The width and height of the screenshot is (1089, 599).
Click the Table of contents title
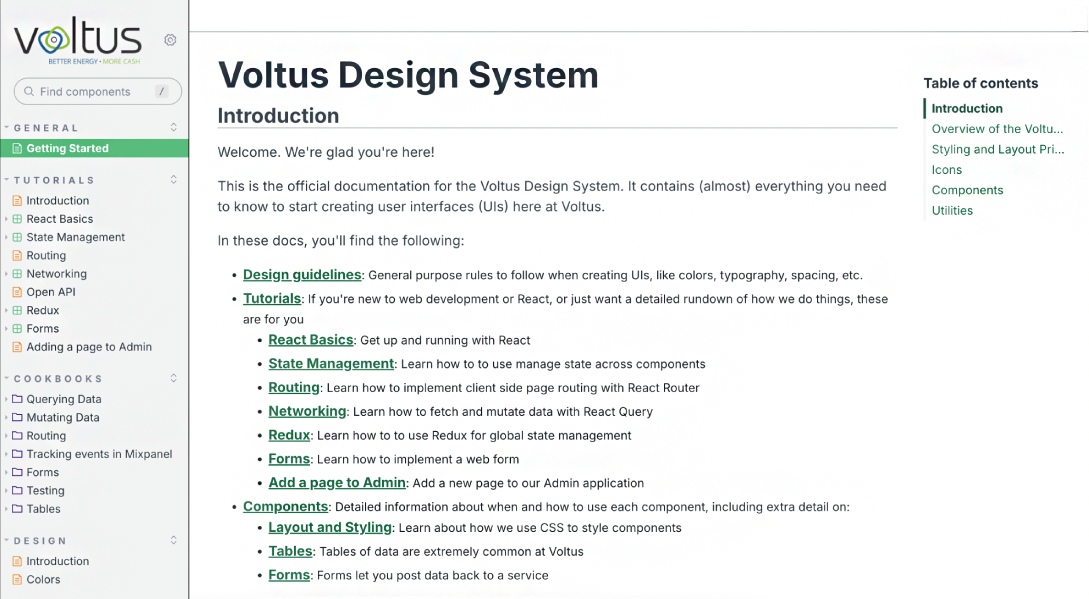coord(981,83)
